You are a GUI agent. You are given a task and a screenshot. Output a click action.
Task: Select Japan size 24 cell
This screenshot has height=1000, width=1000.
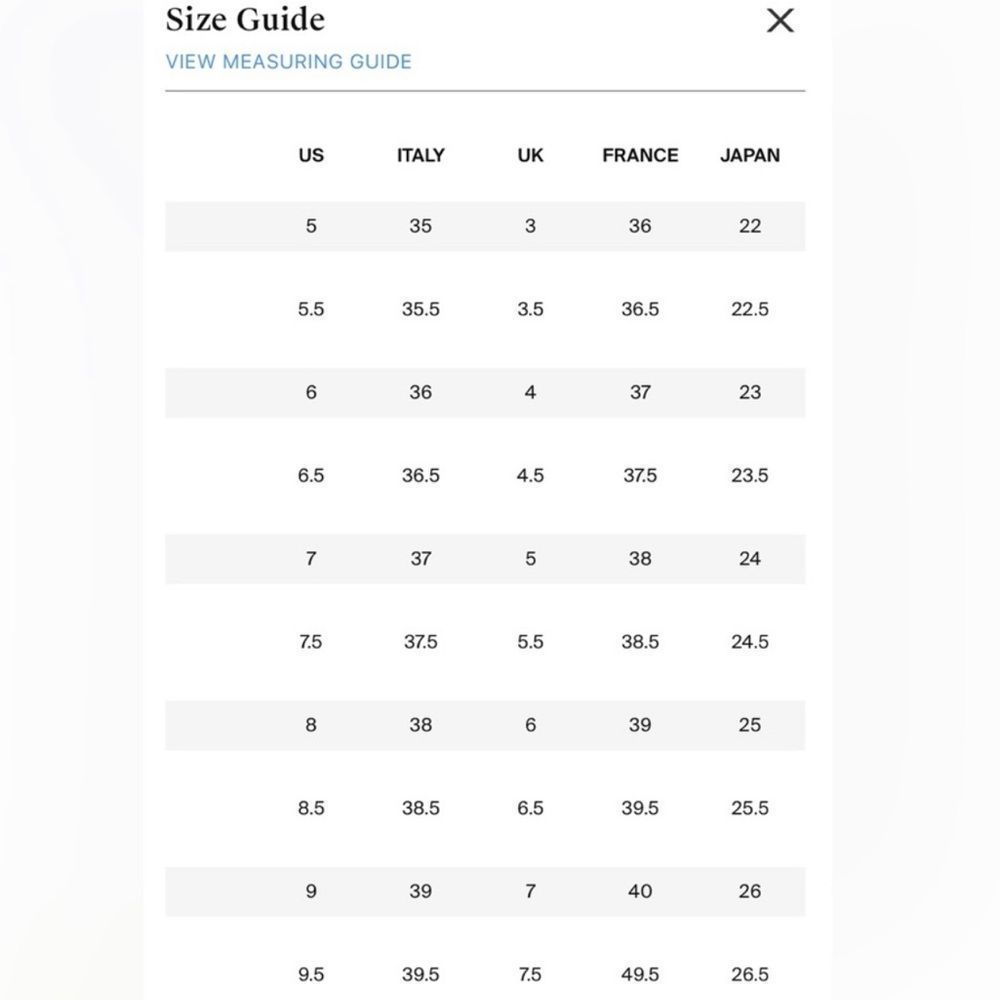click(750, 559)
